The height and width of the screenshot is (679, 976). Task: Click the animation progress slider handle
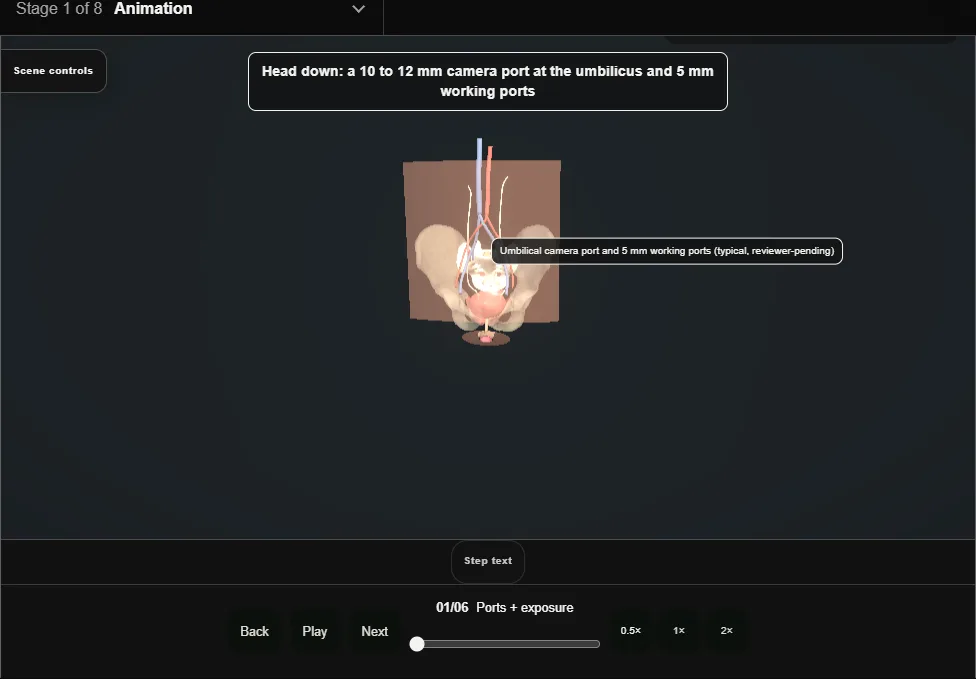pos(417,644)
